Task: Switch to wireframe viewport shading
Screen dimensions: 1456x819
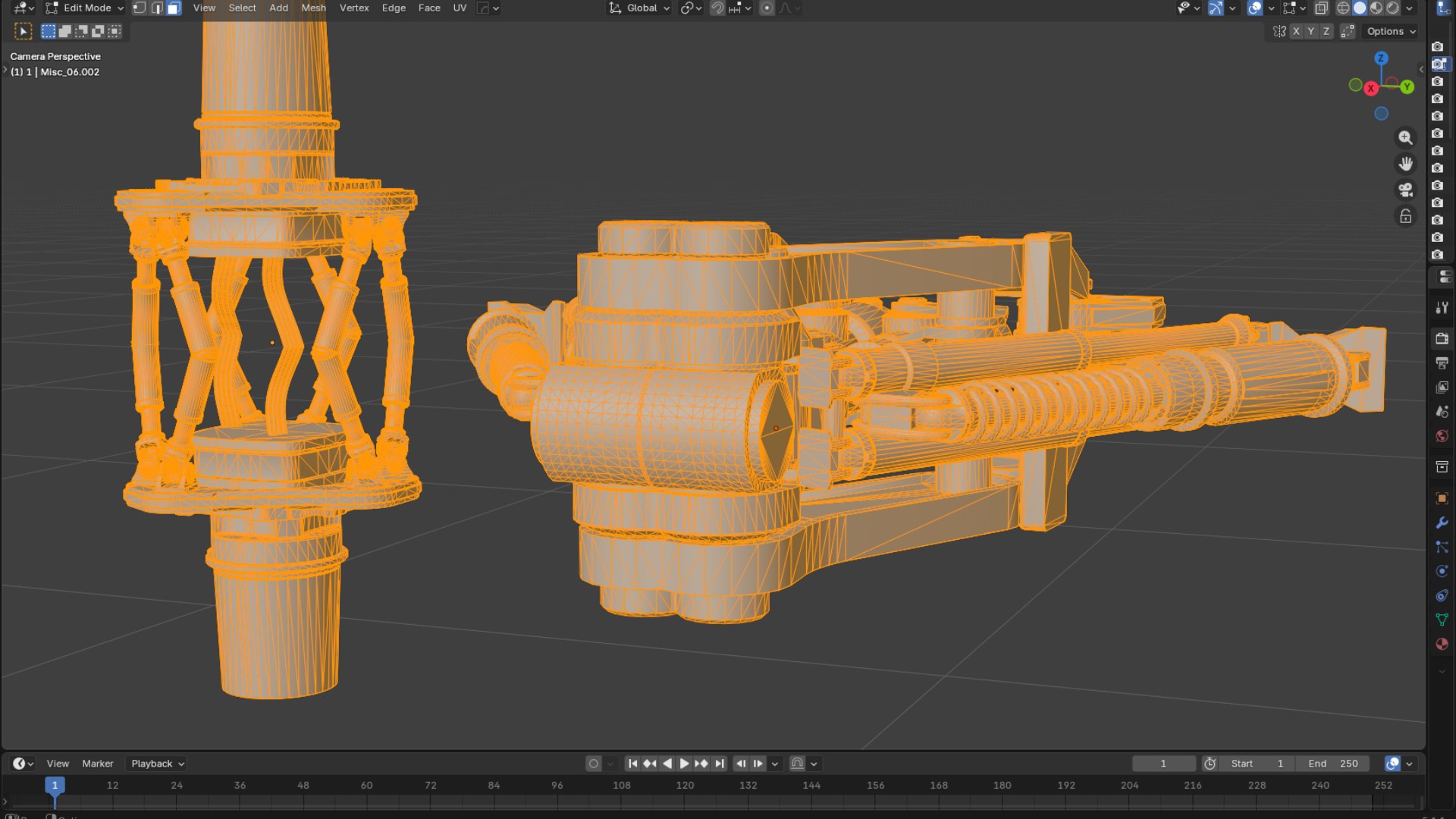Action: tap(1343, 8)
